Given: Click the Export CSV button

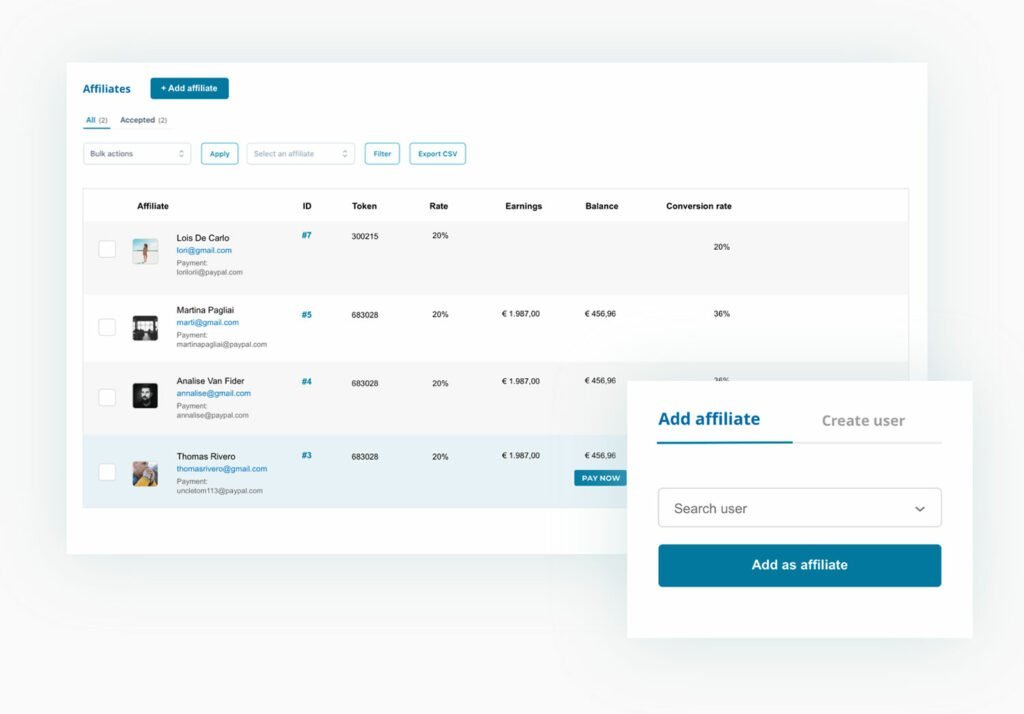Looking at the screenshot, I should tap(437, 153).
